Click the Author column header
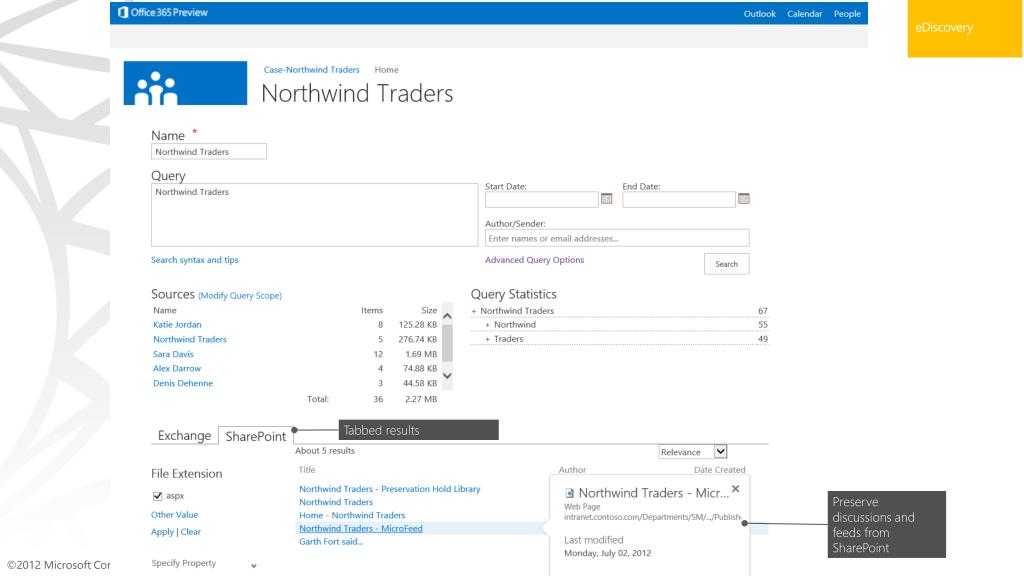Screen dimensions: 1024x576 point(572,470)
